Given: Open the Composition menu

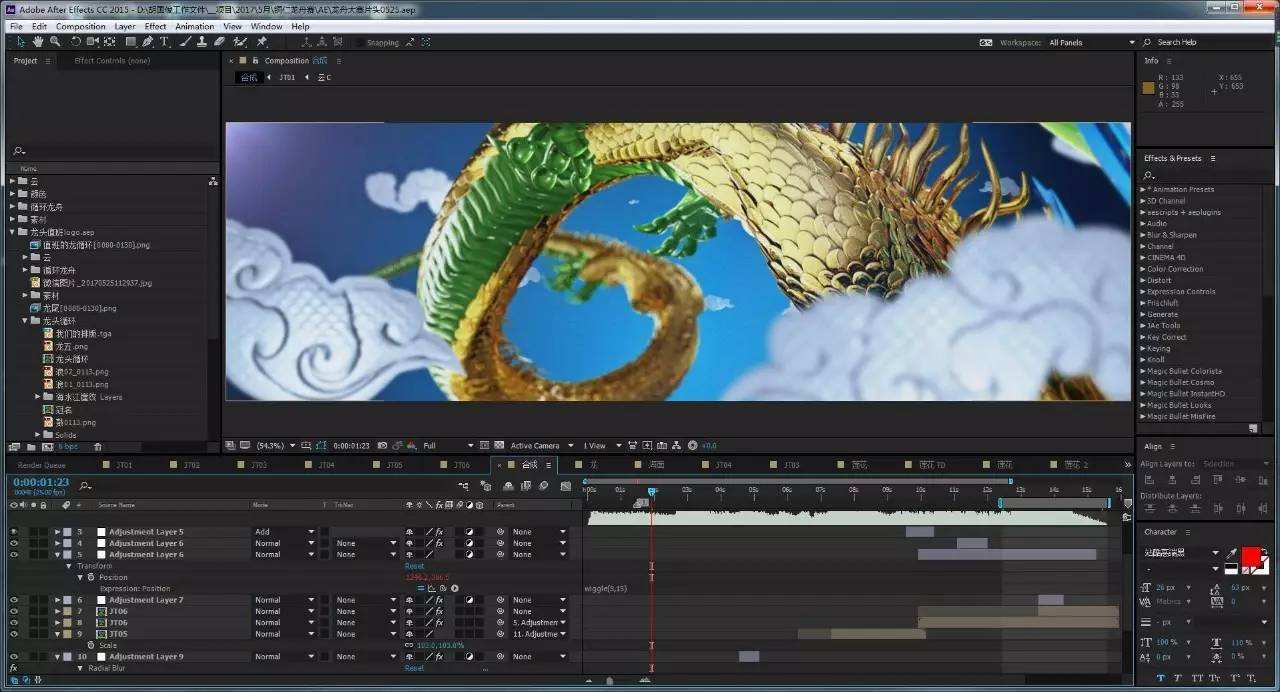Looking at the screenshot, I should [x=81, y=26].
